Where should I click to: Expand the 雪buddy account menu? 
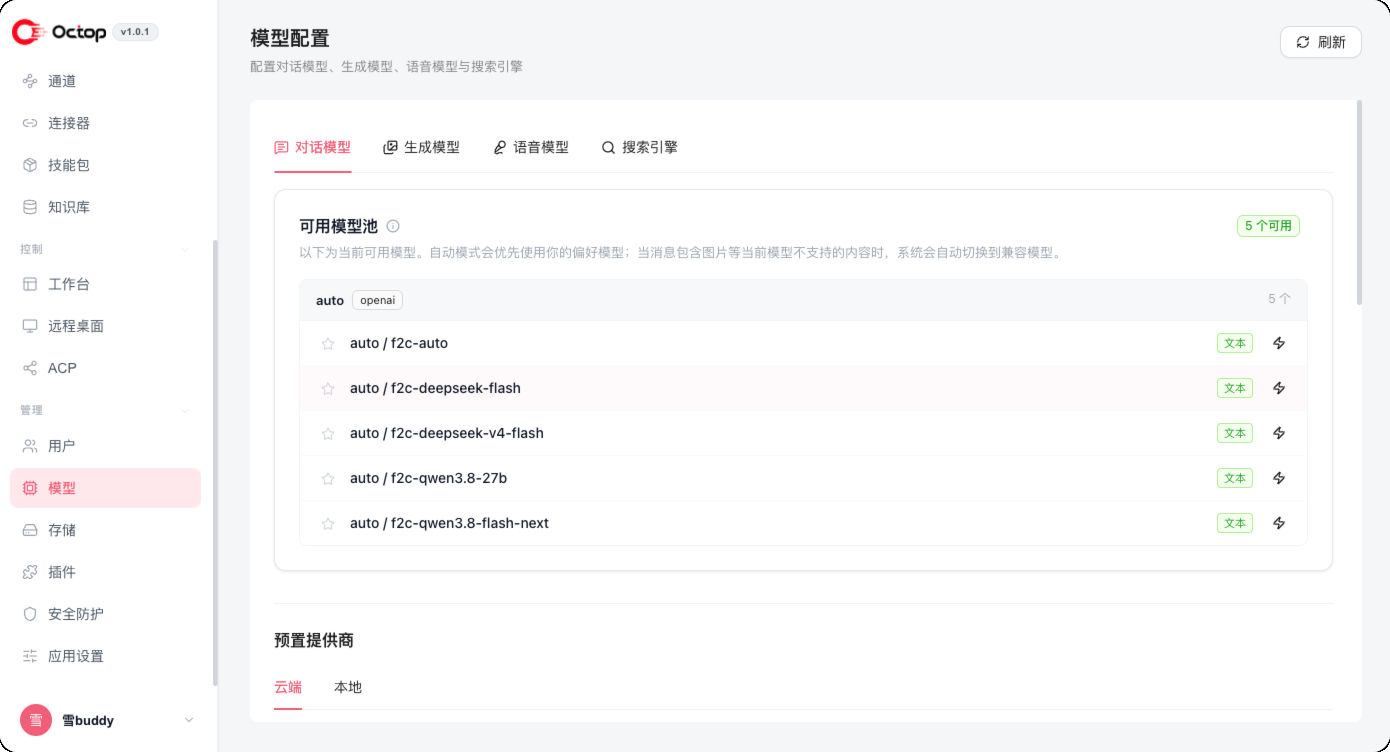pyautogui.click(x=189, y=720)
